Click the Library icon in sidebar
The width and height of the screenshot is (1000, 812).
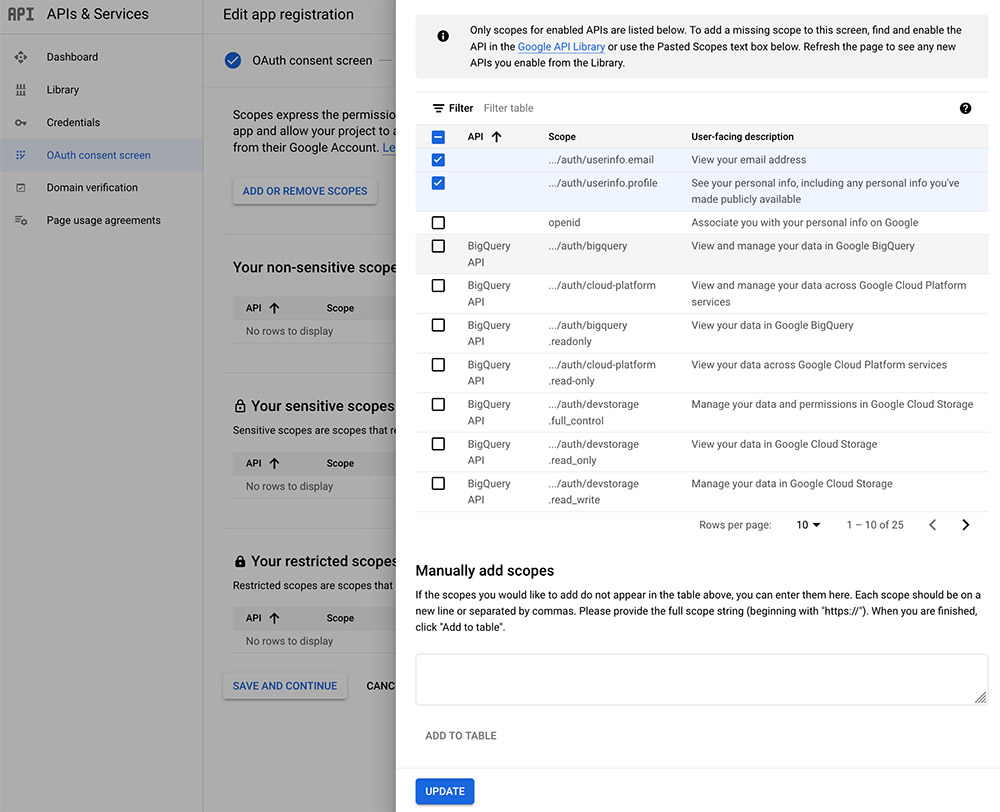click(x=21, y=90)
